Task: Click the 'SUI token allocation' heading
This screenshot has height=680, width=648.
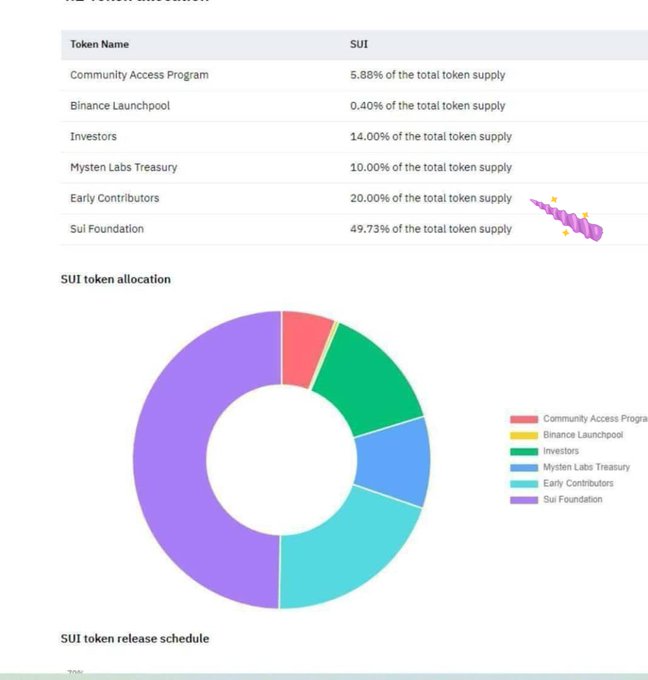Action: tap(115, 279)
